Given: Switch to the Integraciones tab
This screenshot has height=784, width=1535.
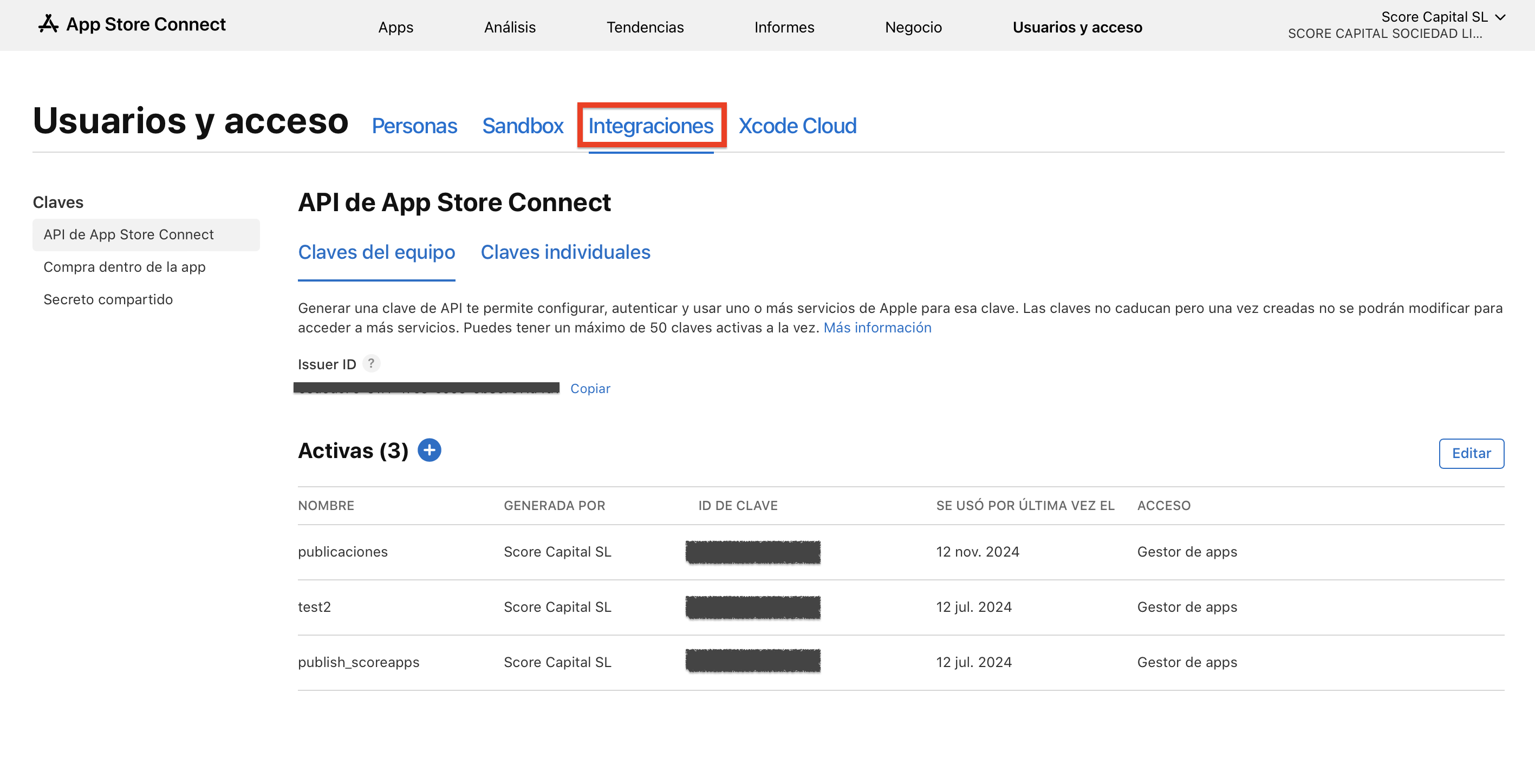Looking at the screenshot, I should (651, 126).
